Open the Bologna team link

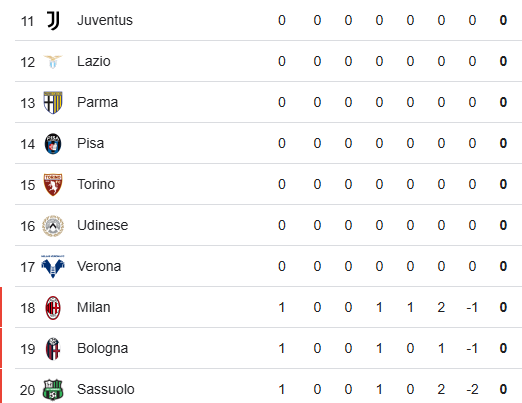(x=103, y=348)
